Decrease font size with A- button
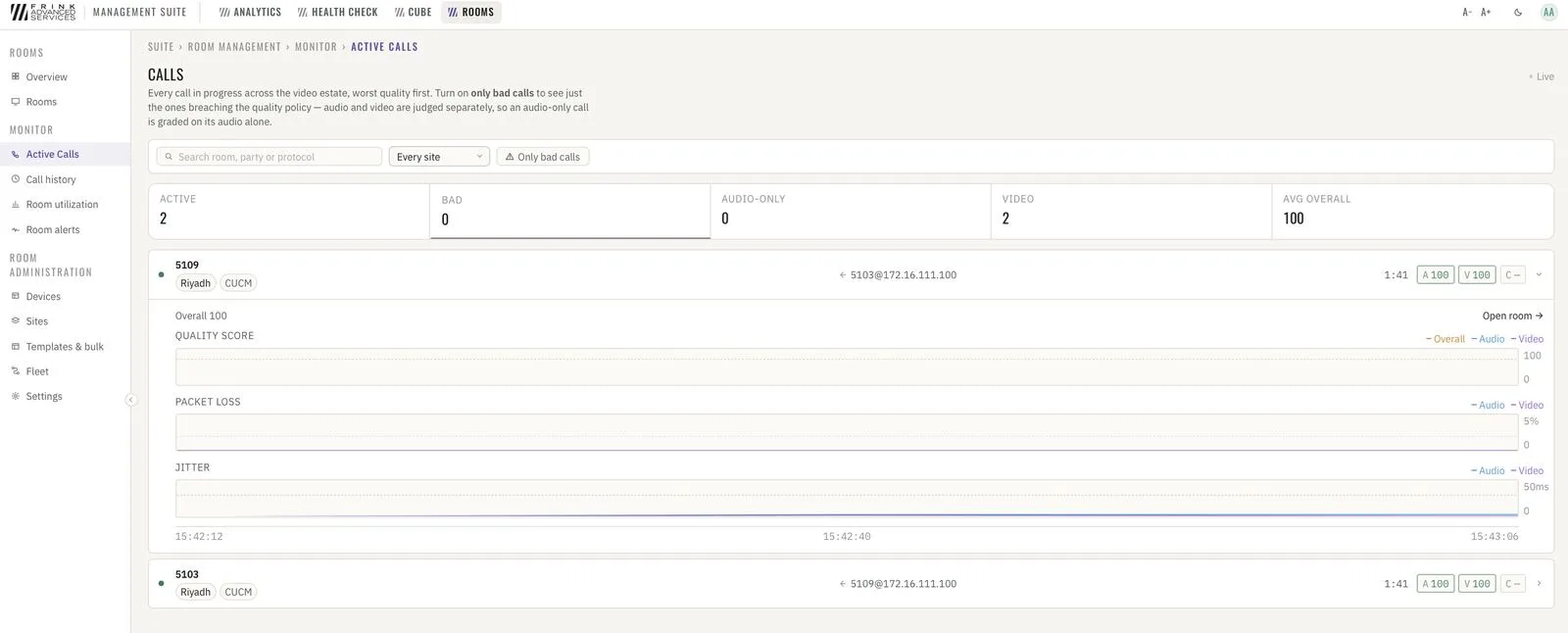Viewport: 1568px width, 633px height. (x=1467, y=12)
